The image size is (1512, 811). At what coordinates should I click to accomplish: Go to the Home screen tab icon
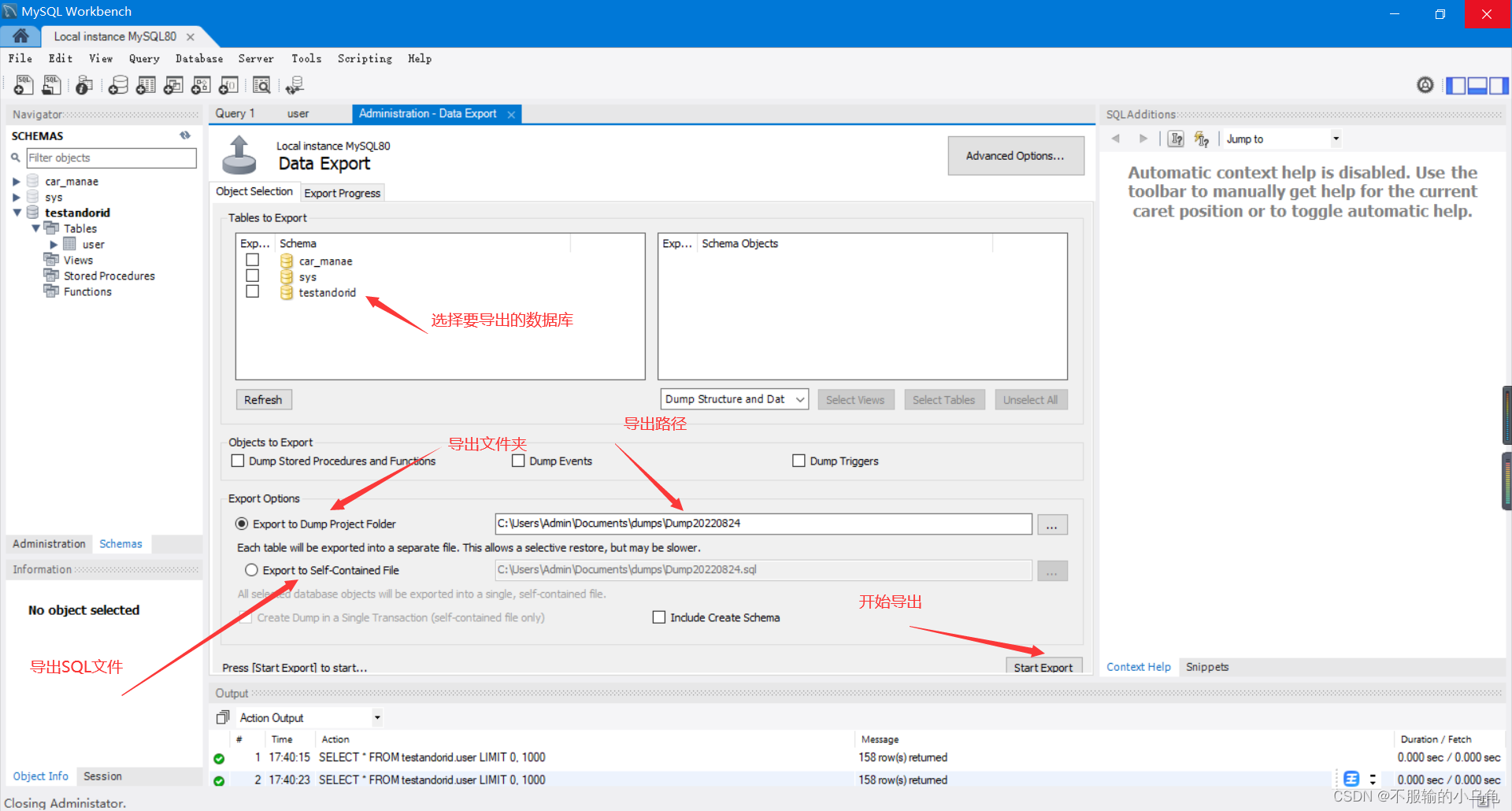click(20, 36)
